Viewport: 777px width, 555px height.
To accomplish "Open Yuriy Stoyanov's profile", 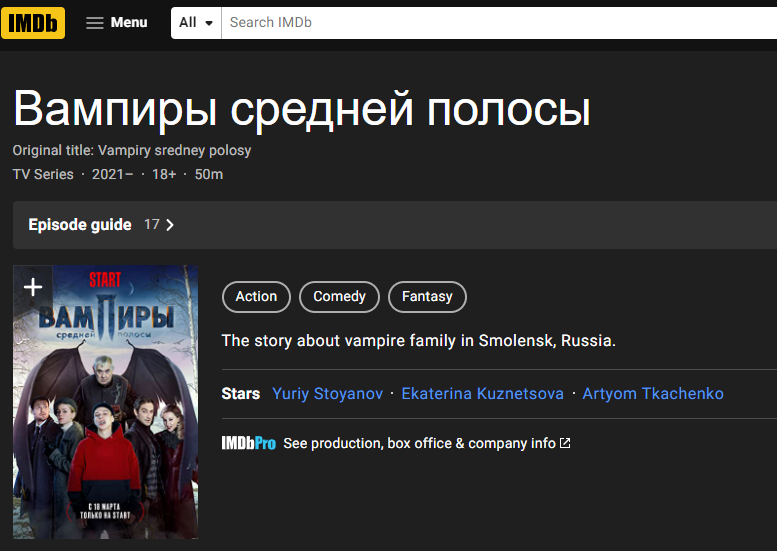I will pyautogui.click(x=327, y=394).
